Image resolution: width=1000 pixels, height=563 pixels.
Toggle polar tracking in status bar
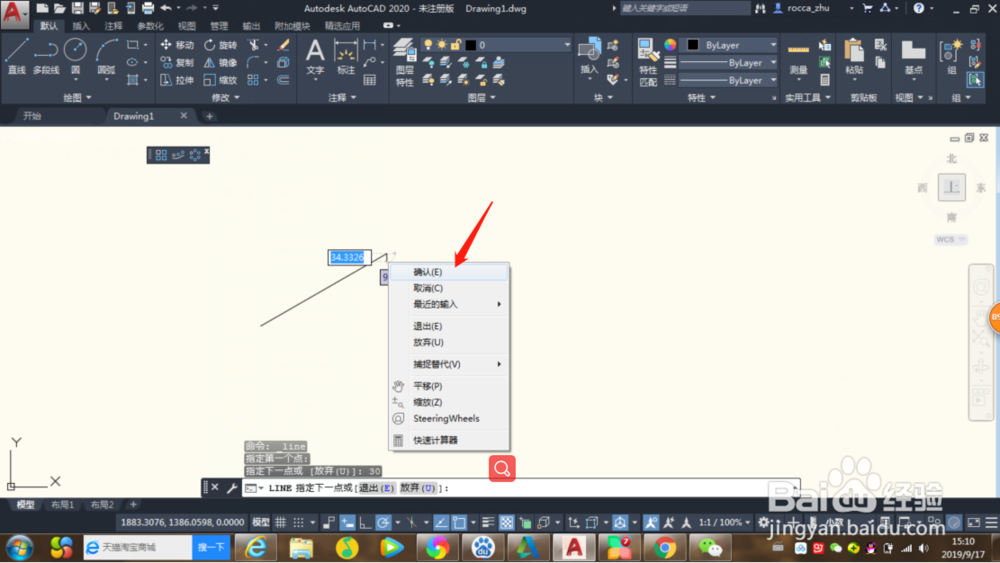383,522
